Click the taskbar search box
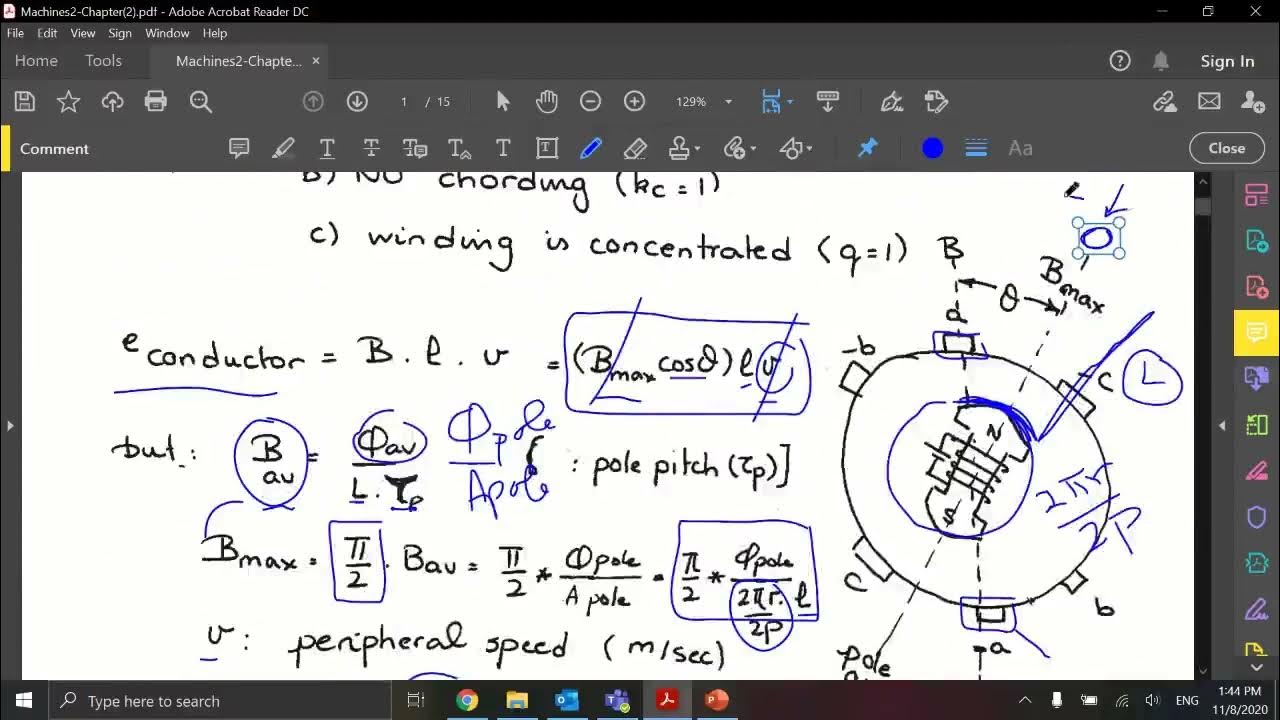1280x720 pixels. tap(219, 700)
